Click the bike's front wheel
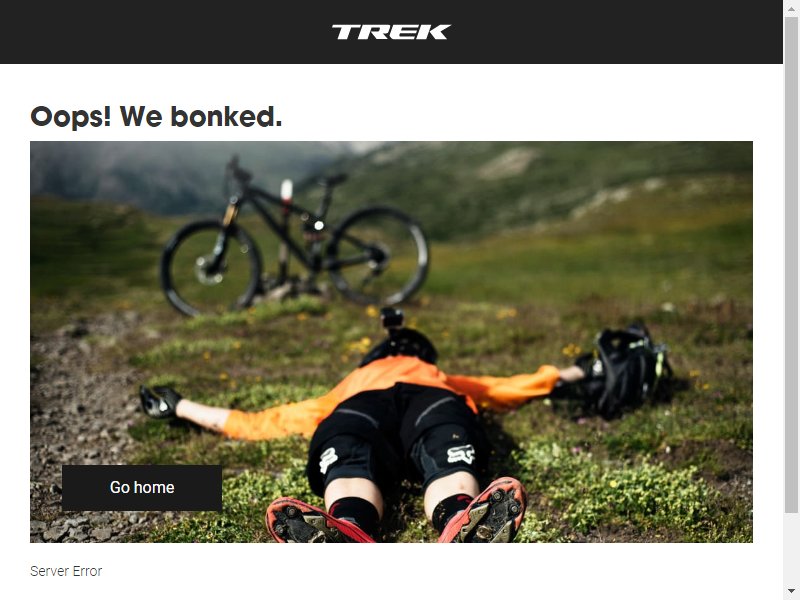Viewport: 800px width, 600px height. click(x=211, y=268)
